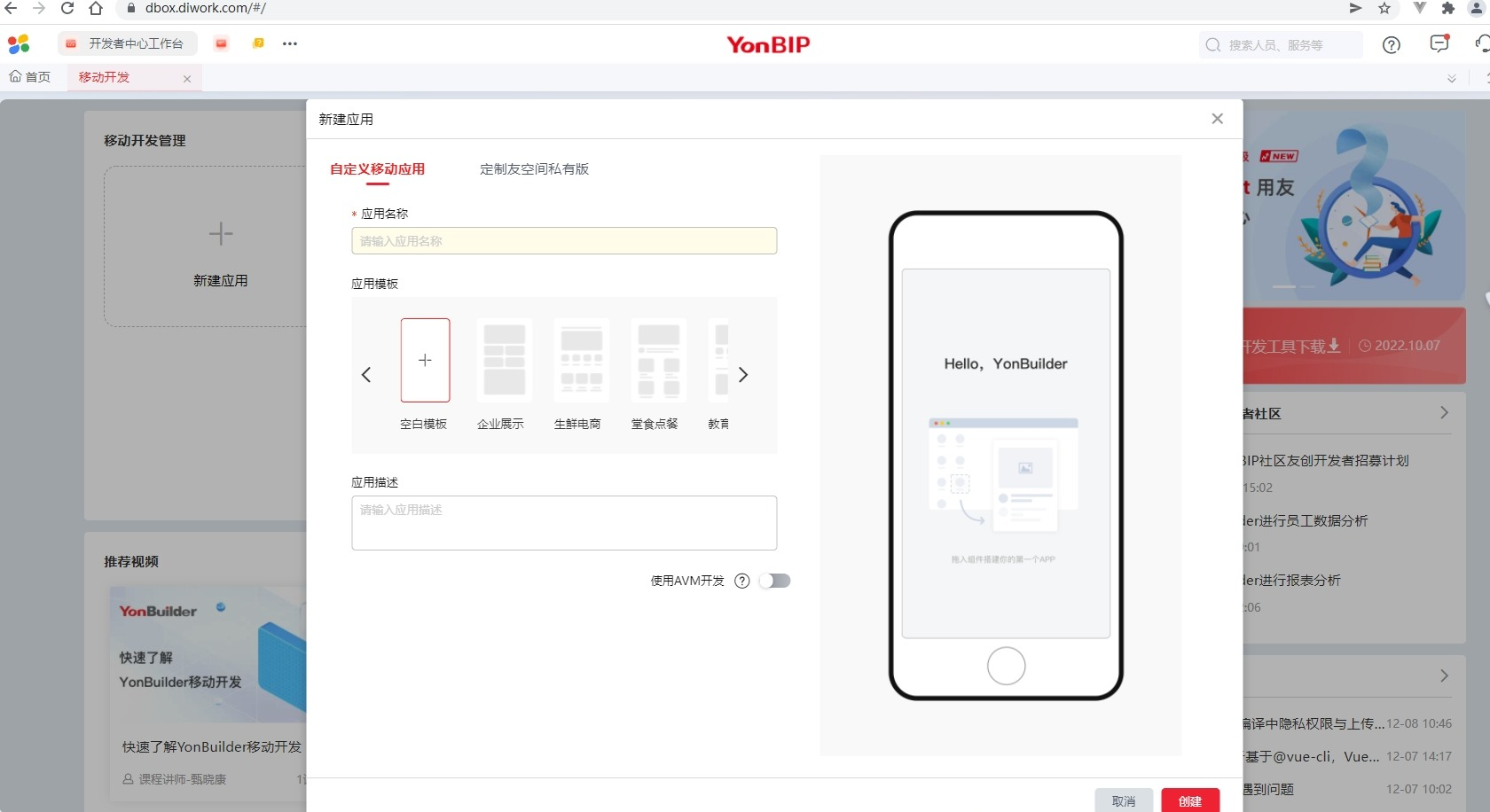
Task: Expand the double chevron on the tab bar
Action: click(x=1452, y=78)
